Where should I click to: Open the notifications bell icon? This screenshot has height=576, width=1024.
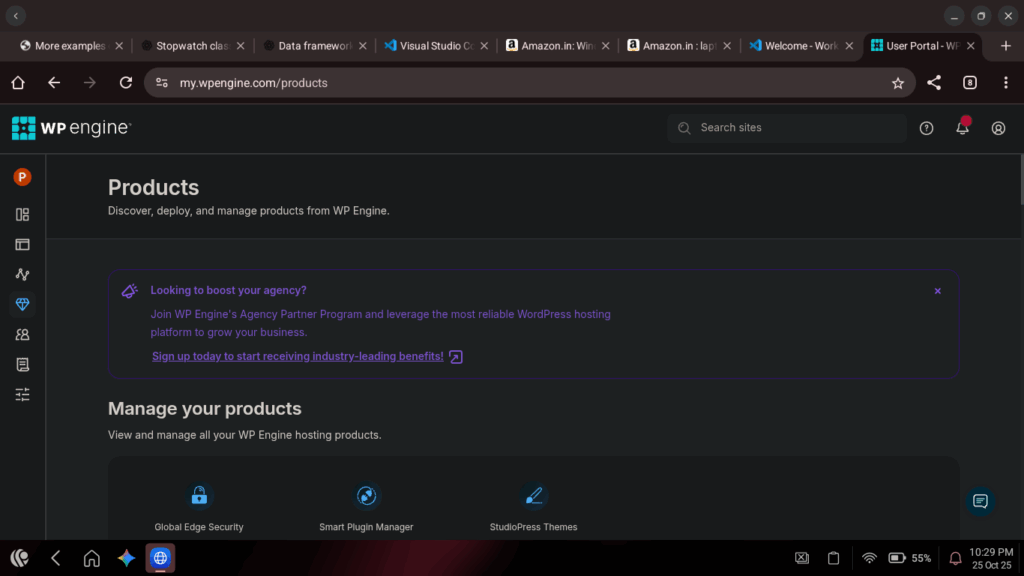pyautogui.click(x=962, y=128)
